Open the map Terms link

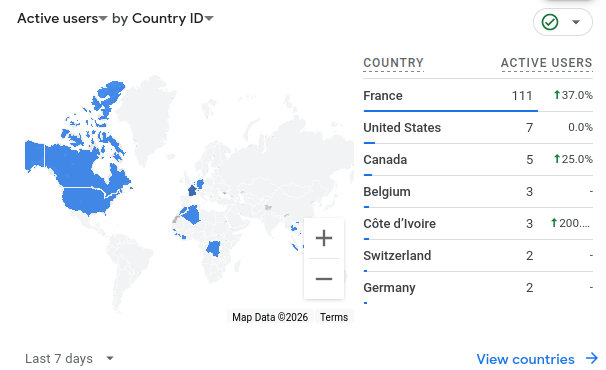334,317
